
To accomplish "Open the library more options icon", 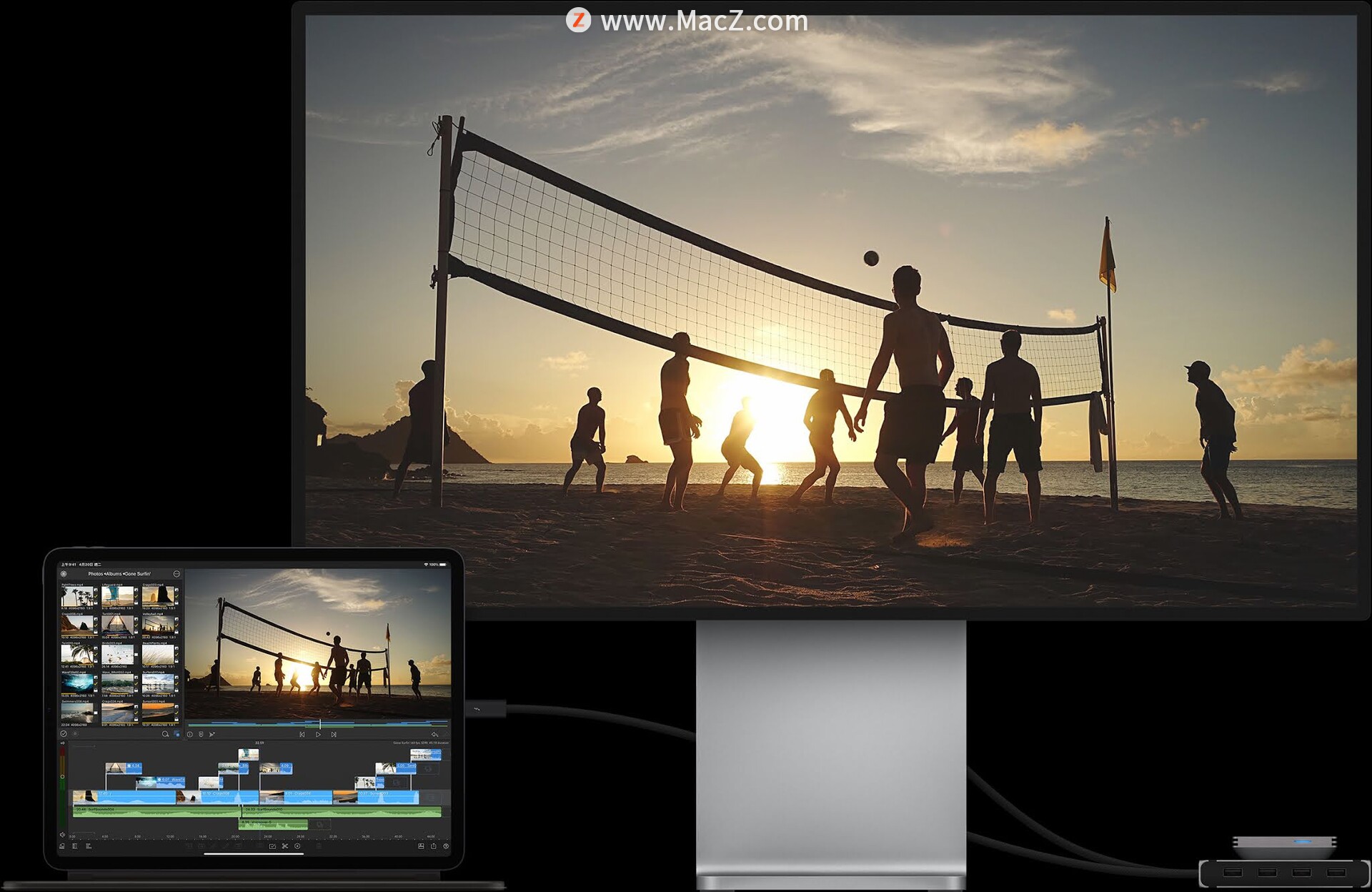I will tap(177, 574).
